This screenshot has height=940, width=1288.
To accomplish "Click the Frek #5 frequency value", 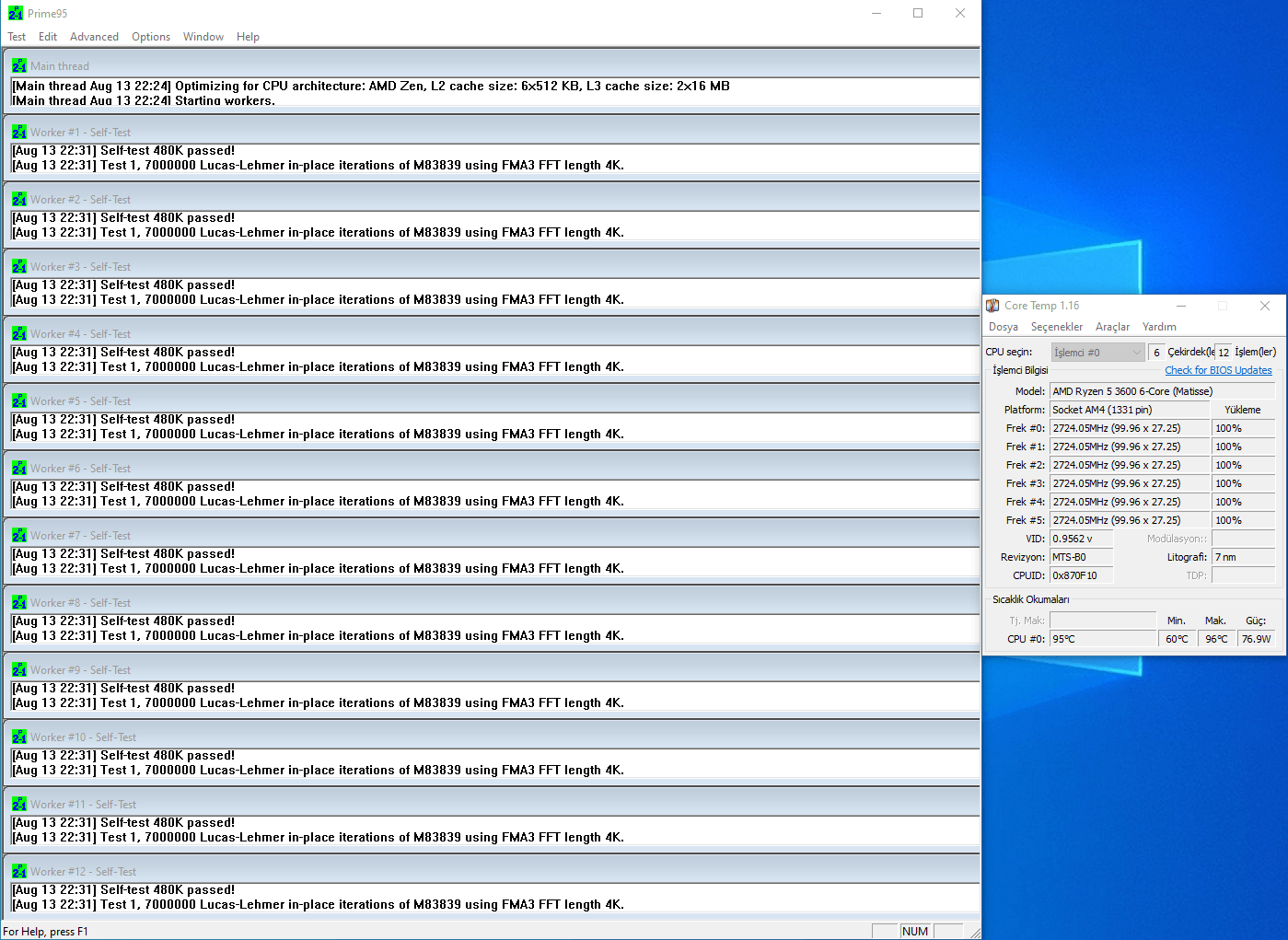I will 1129,520.
